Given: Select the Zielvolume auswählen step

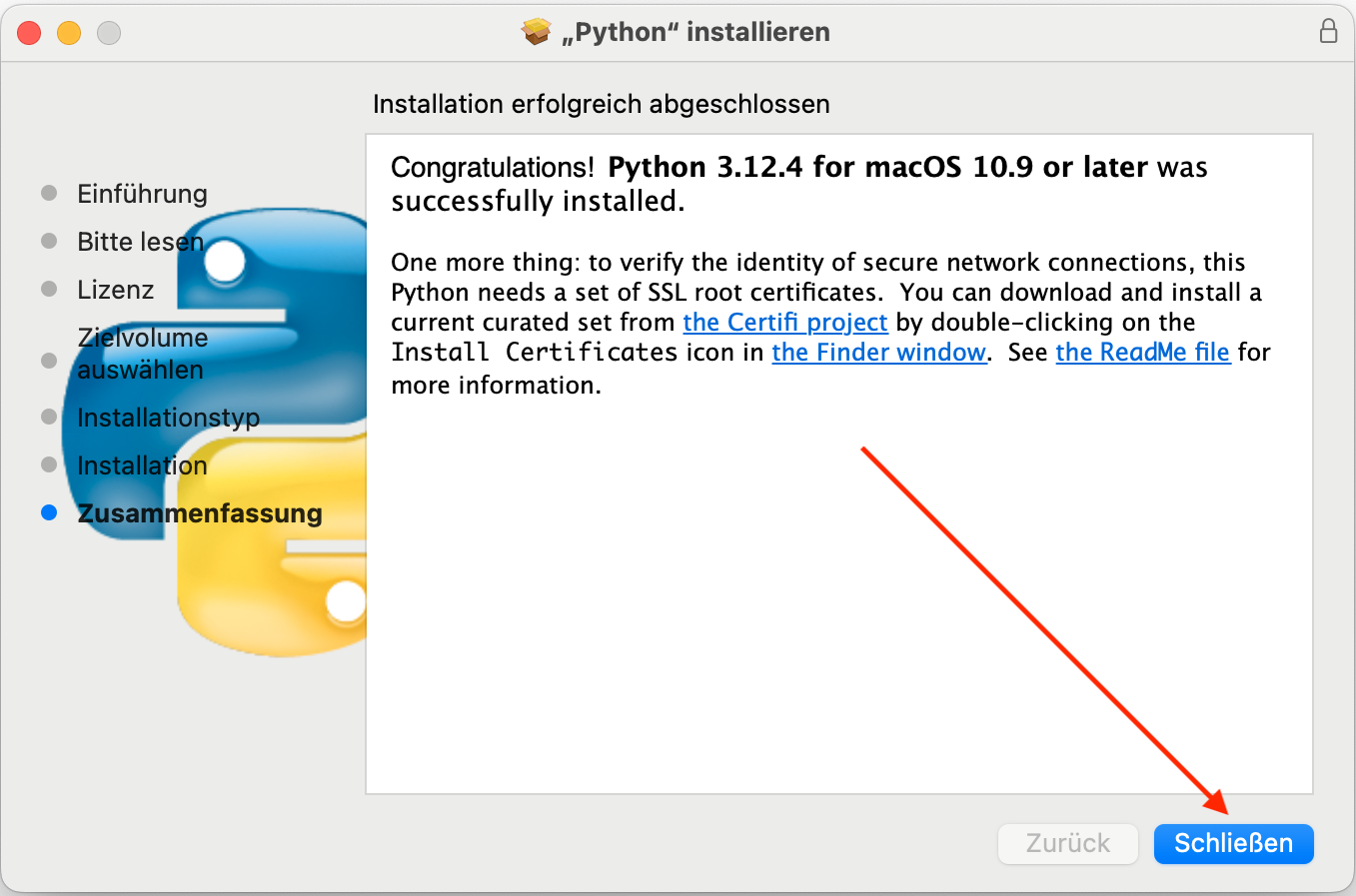Looking at the screenshot, I should click(x=143, y=354).
